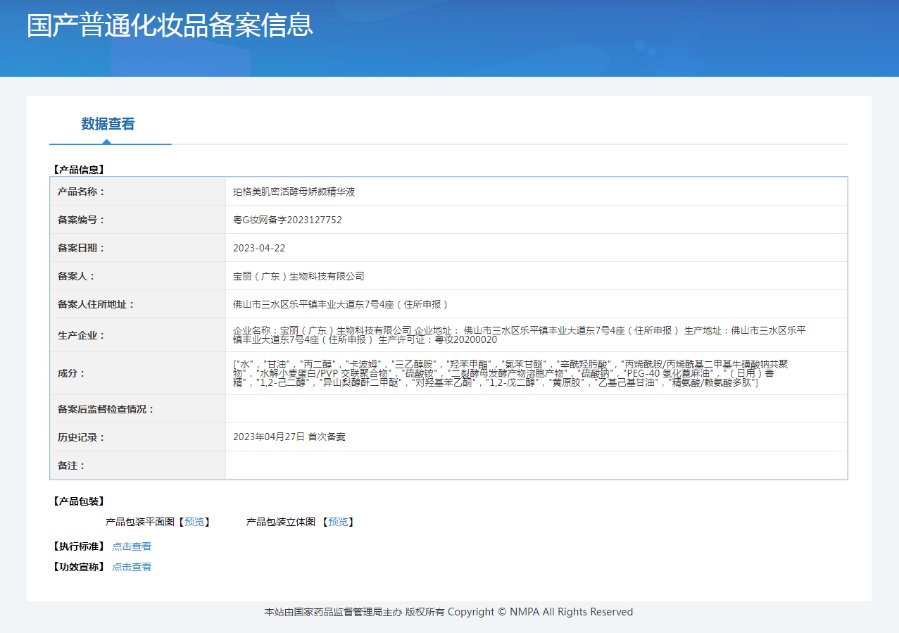This screenshot has width=899, height=633.
Task: Click the product name value in 产品名称 row
Action: [x=294, y=191]
